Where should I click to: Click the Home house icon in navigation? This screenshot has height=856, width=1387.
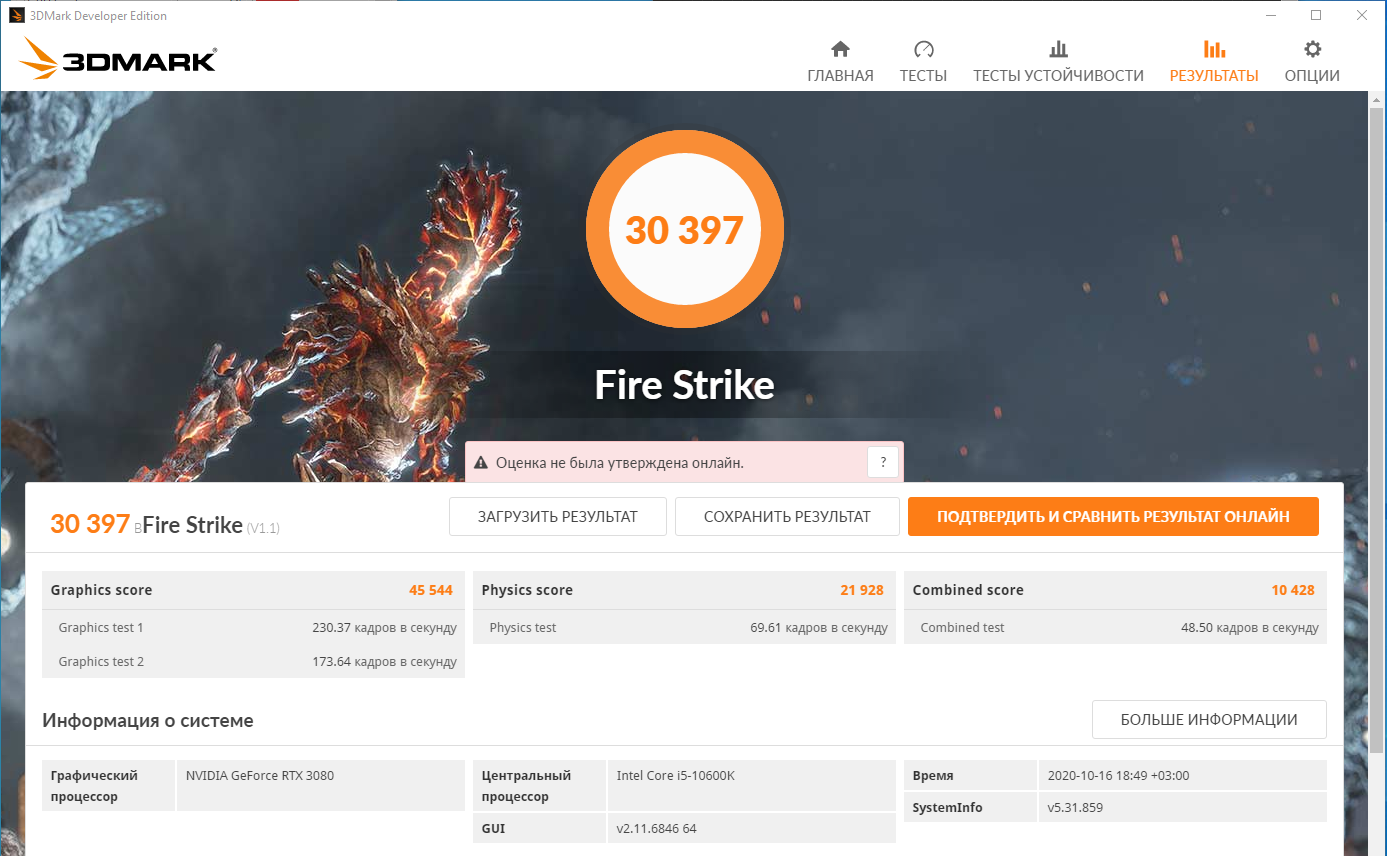(x=840, y=50)
